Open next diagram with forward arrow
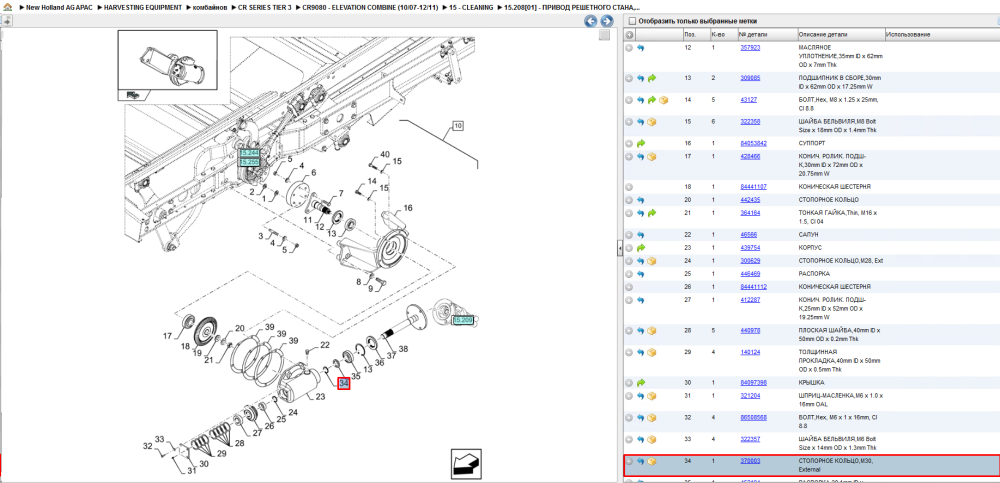 (x=607, y=21)
